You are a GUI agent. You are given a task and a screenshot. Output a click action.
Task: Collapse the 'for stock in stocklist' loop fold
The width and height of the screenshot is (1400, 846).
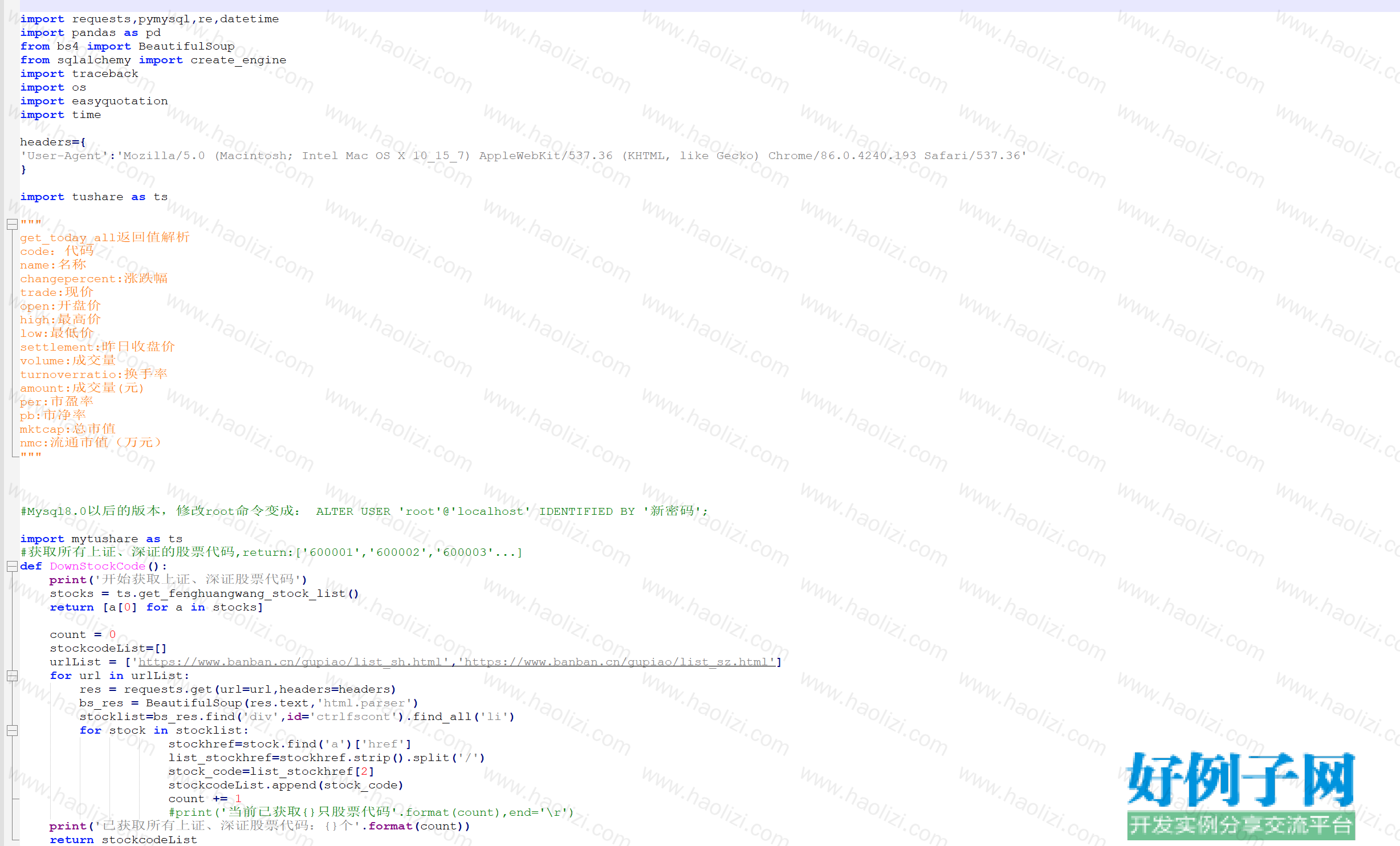(12, 730)
